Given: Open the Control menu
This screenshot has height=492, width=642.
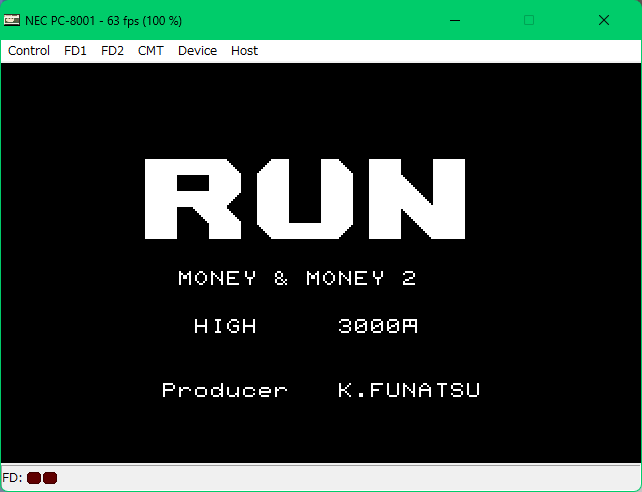Looking at the screenshot, I should [29, 51].
